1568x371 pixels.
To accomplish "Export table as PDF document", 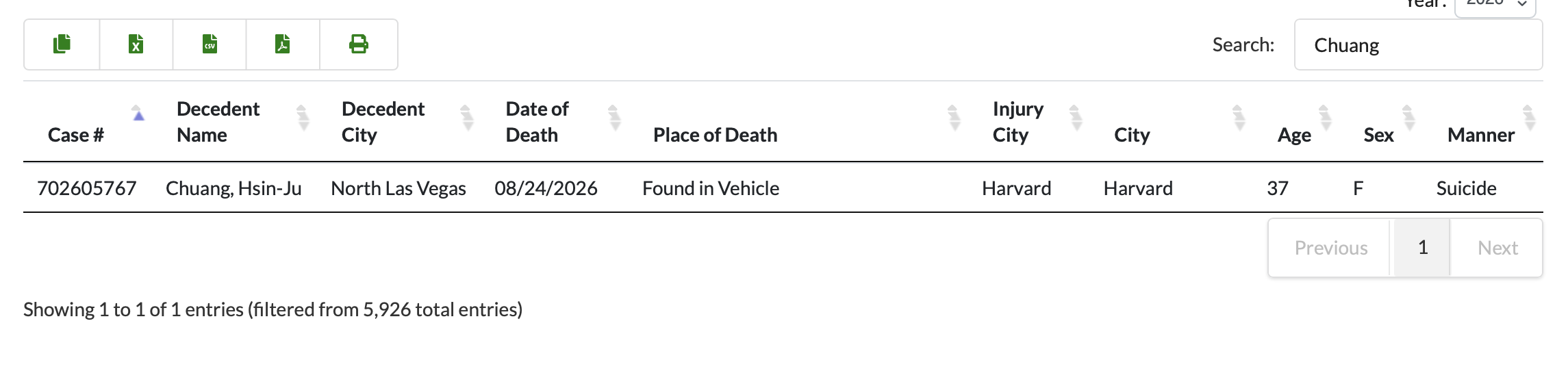I will click(283, 44).
